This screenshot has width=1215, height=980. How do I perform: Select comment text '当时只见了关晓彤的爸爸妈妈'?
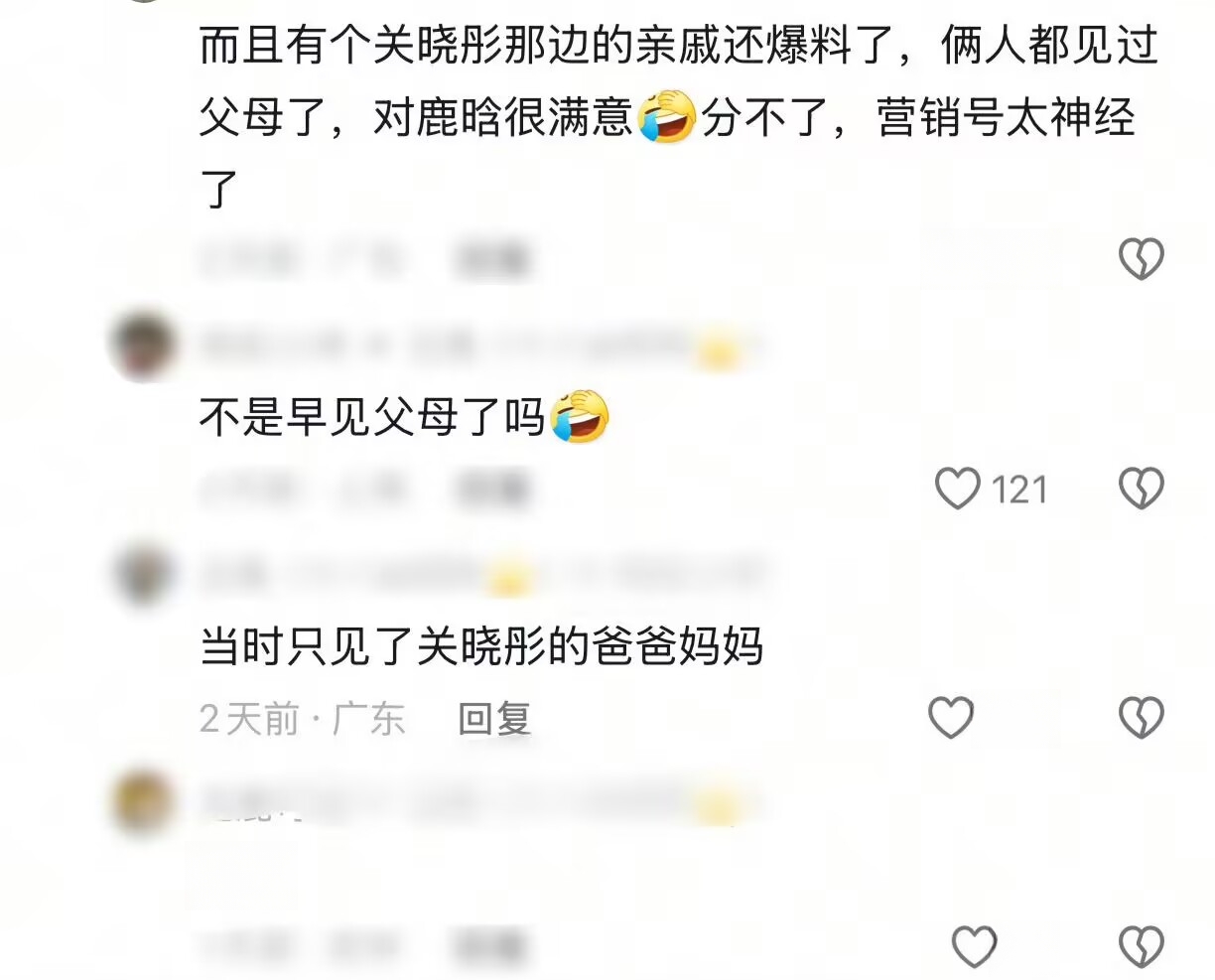point(481,646)
